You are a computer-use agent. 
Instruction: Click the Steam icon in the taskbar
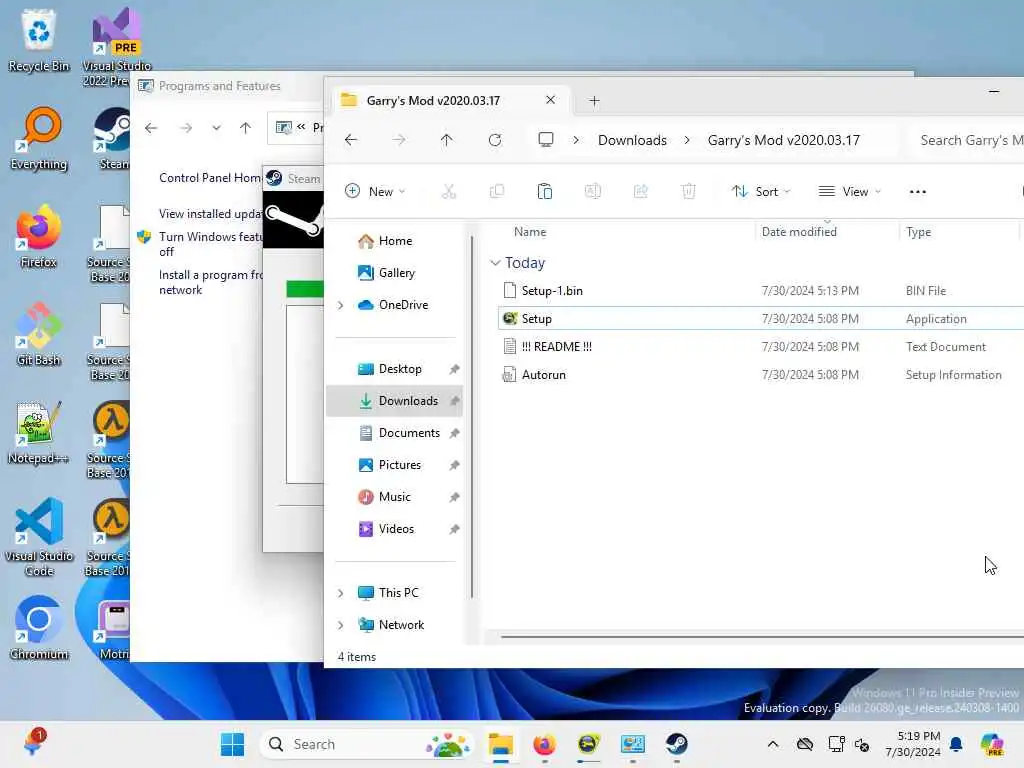coord(676,744)
